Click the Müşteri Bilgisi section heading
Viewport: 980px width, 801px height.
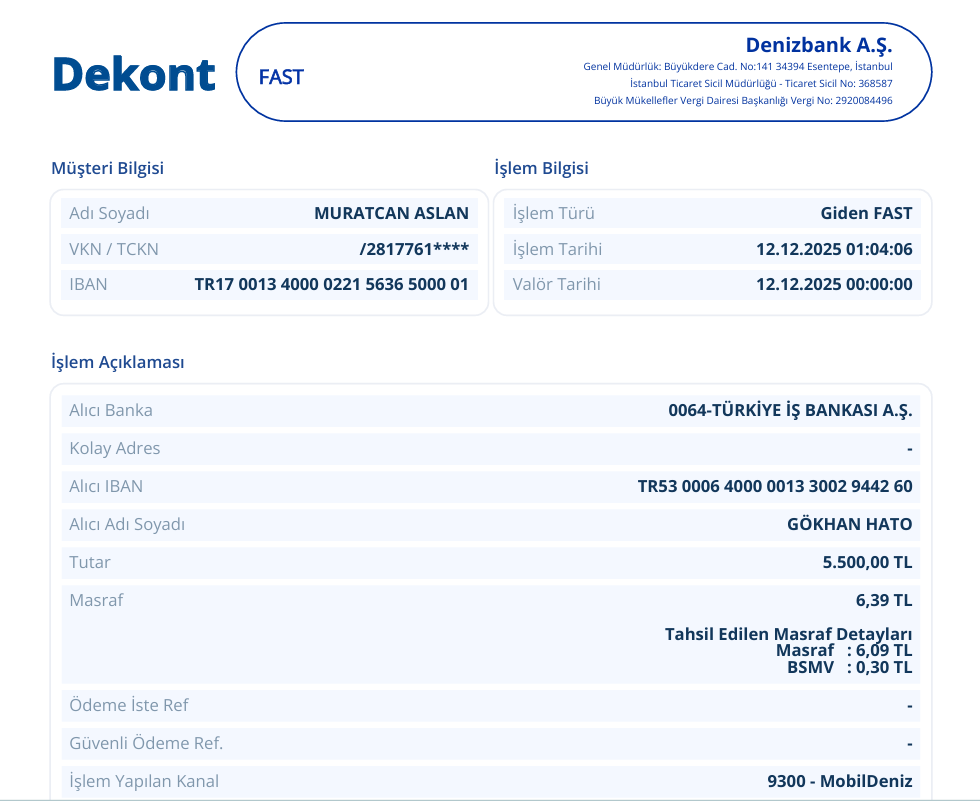(108, 168)
